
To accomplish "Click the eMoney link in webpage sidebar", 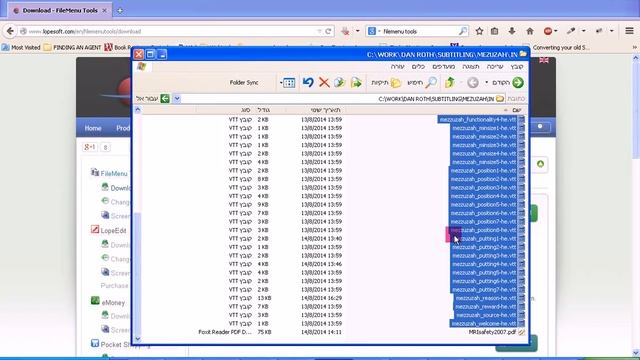I will [x=113, y=302].
